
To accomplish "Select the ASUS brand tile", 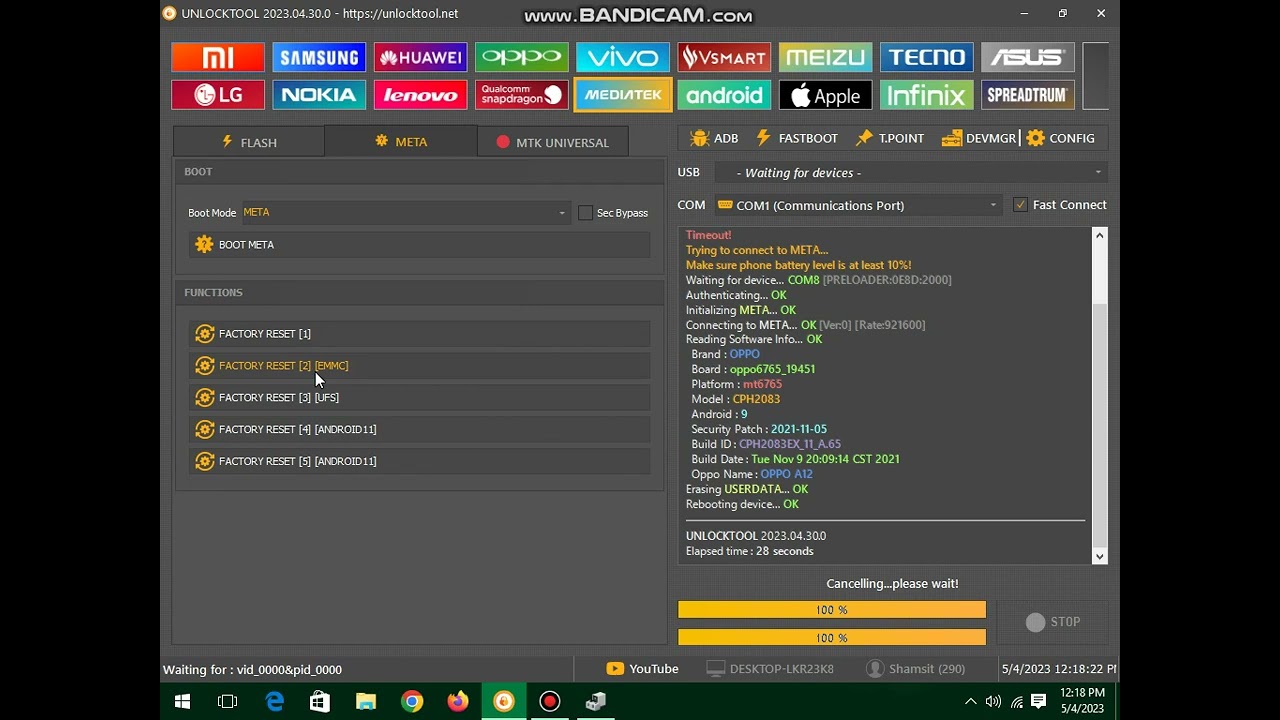I will click(1027, 57).
